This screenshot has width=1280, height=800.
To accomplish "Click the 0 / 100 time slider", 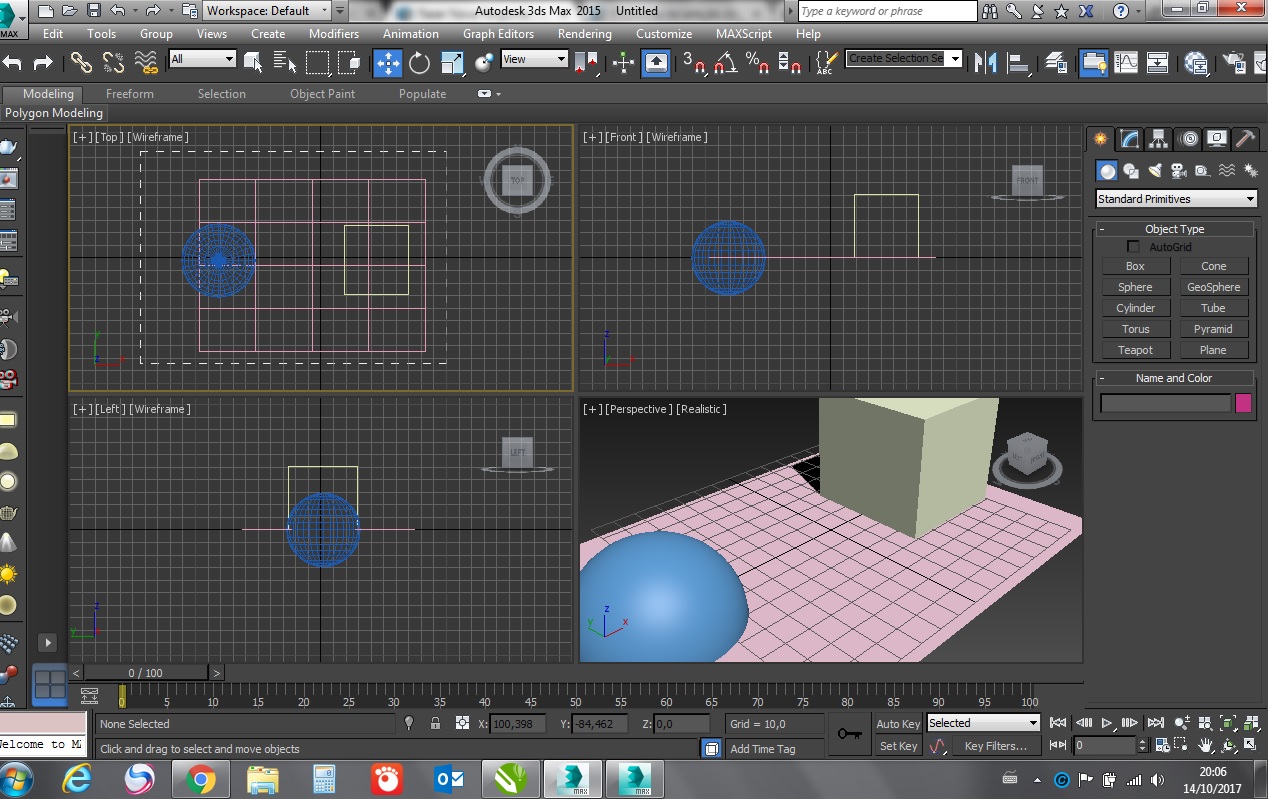I will click(146, 673).
